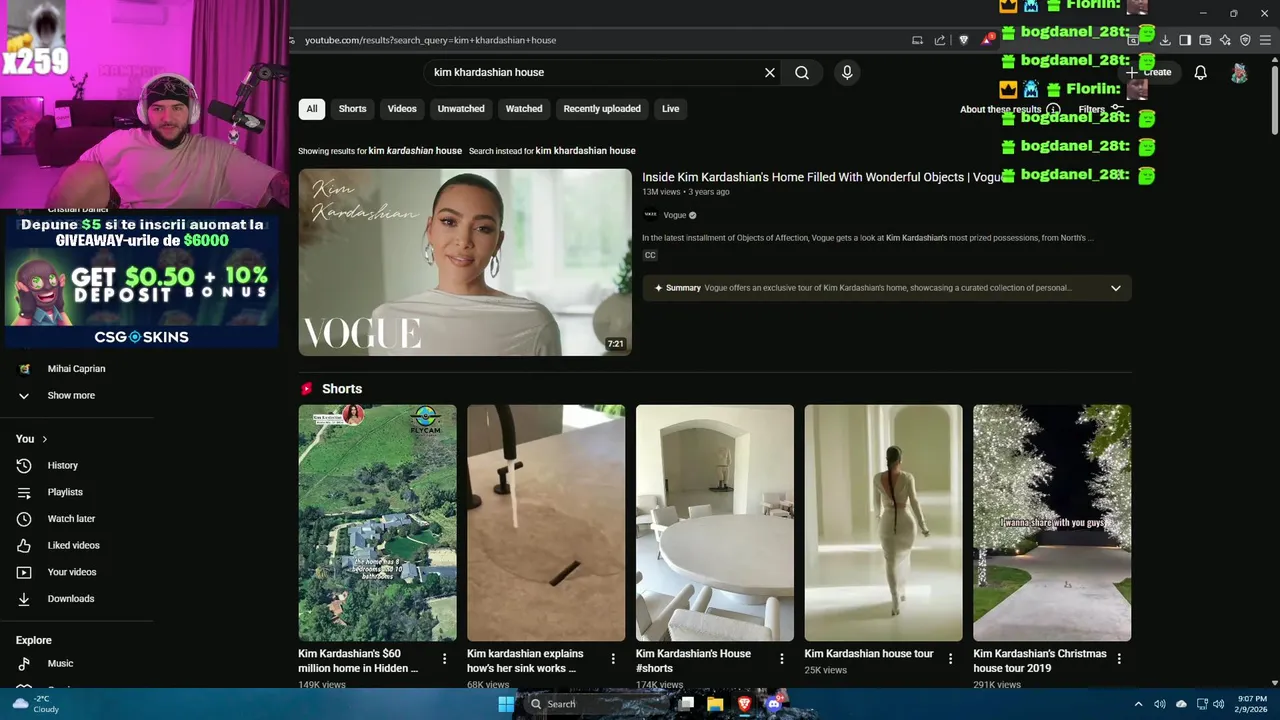Click About these results info icon

[1053, 109]
